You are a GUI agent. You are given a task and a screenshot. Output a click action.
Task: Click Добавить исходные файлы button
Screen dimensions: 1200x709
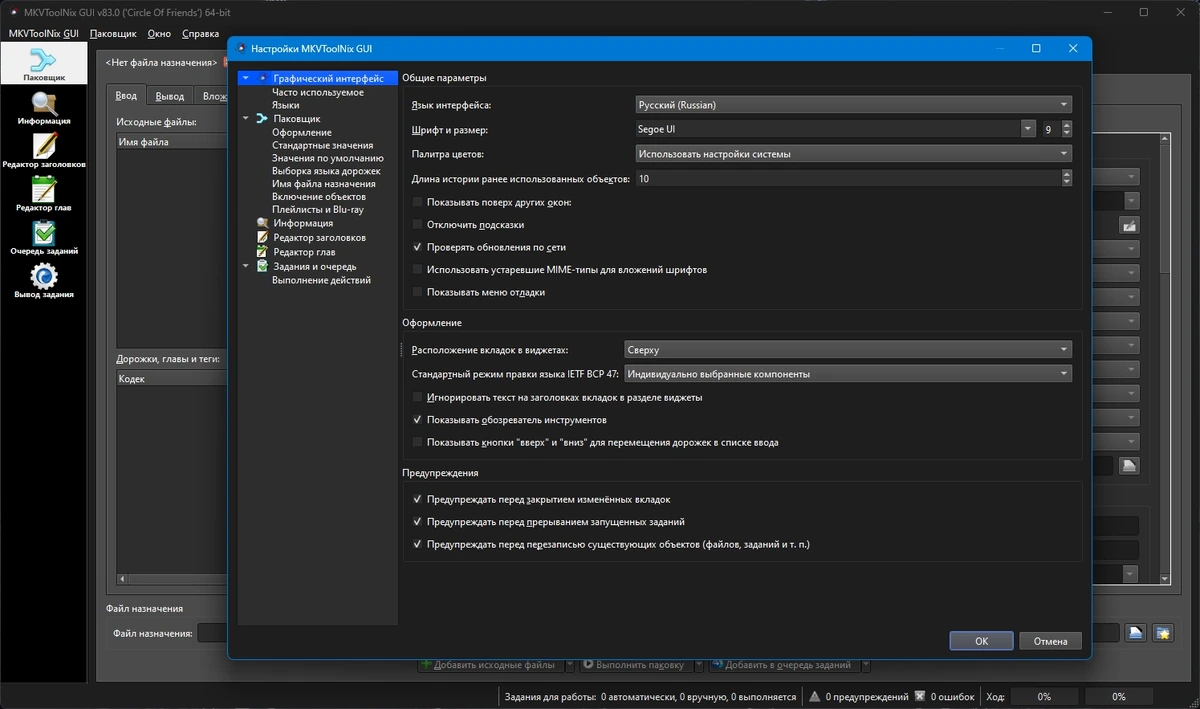point(489,664)
